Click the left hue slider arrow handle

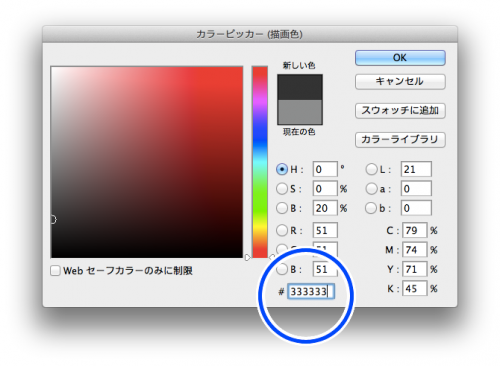pyautogui.click(x=248, y=257)
